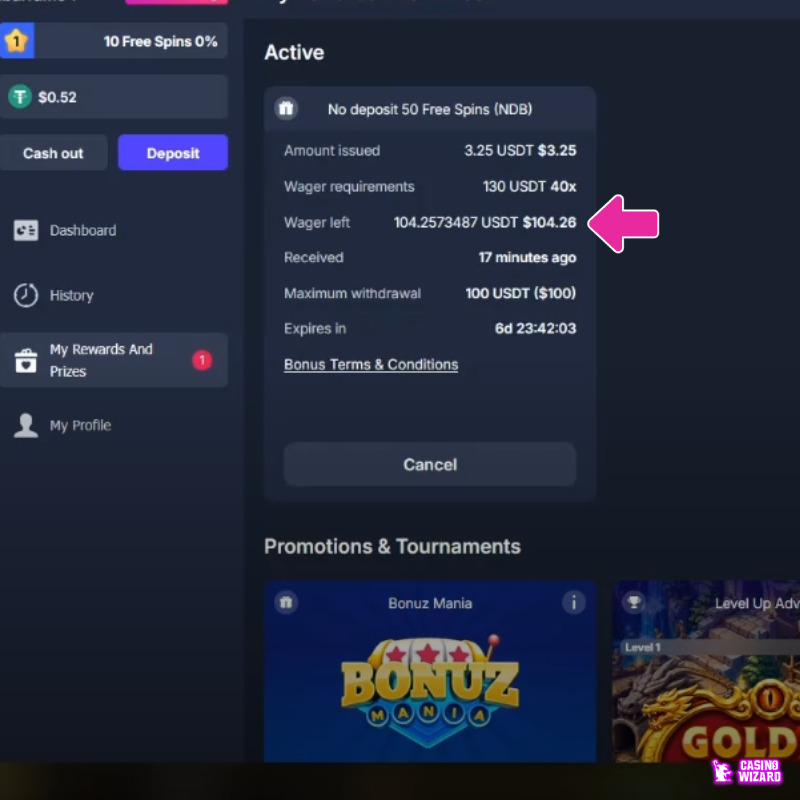
Task: Click the "130 USDT 40x" wager value
Action: (530, 186)
